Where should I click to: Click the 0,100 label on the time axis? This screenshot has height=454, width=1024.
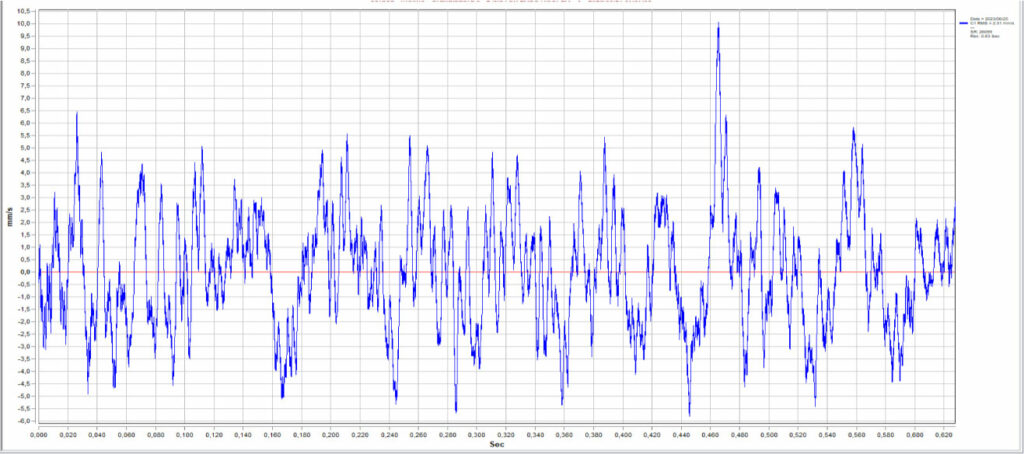tap(185, 434)
